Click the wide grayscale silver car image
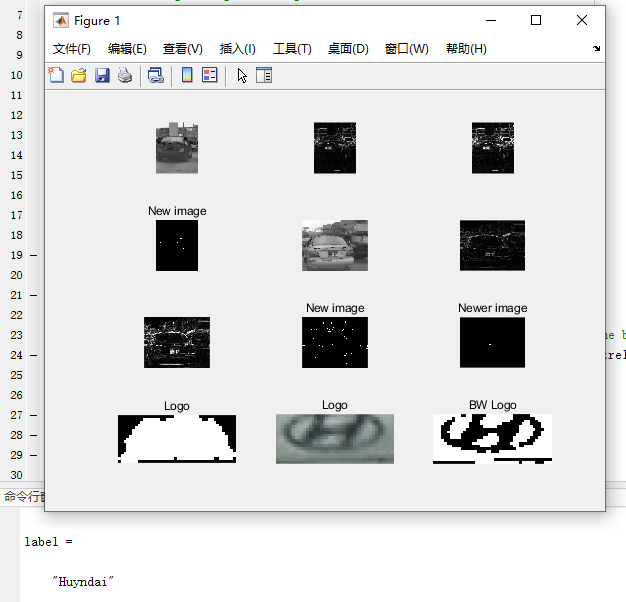Screen dimensions: 626x602 (335, 245)
